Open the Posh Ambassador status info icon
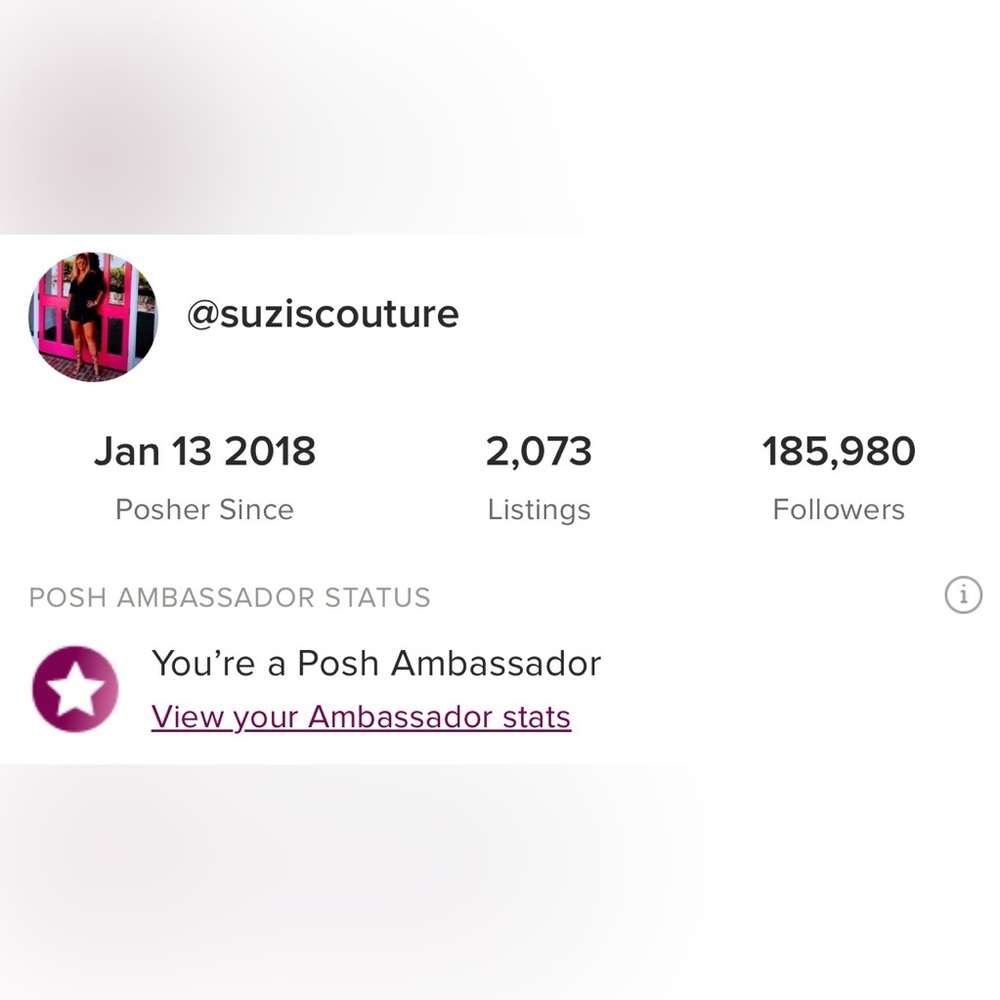The height and width of the screenshot is (1000, 1000). click(x=963, y=595)
